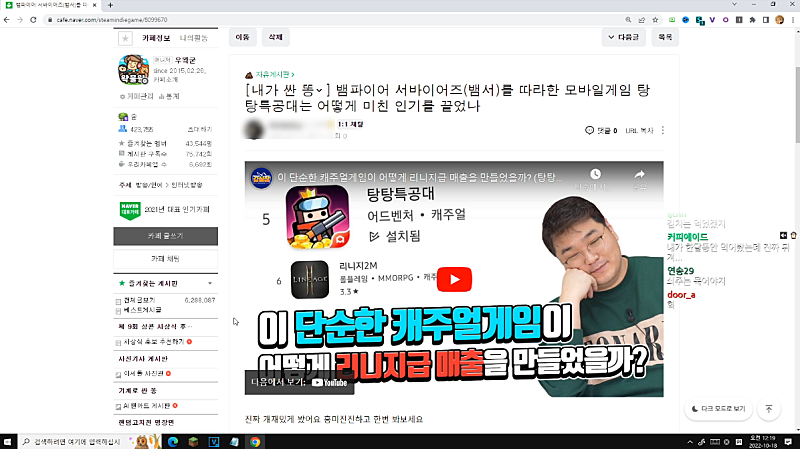
Task: Click the scroll-to-top arrow button
Action: (769, 409)
